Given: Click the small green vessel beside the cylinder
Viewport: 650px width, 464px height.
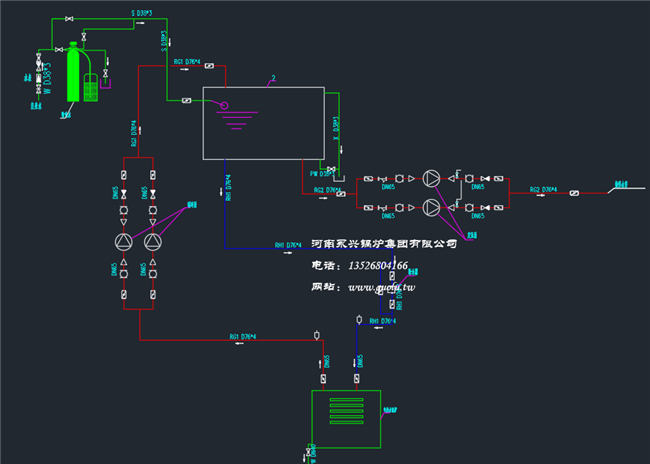Looking at the screenshot, I should point(91,87).
